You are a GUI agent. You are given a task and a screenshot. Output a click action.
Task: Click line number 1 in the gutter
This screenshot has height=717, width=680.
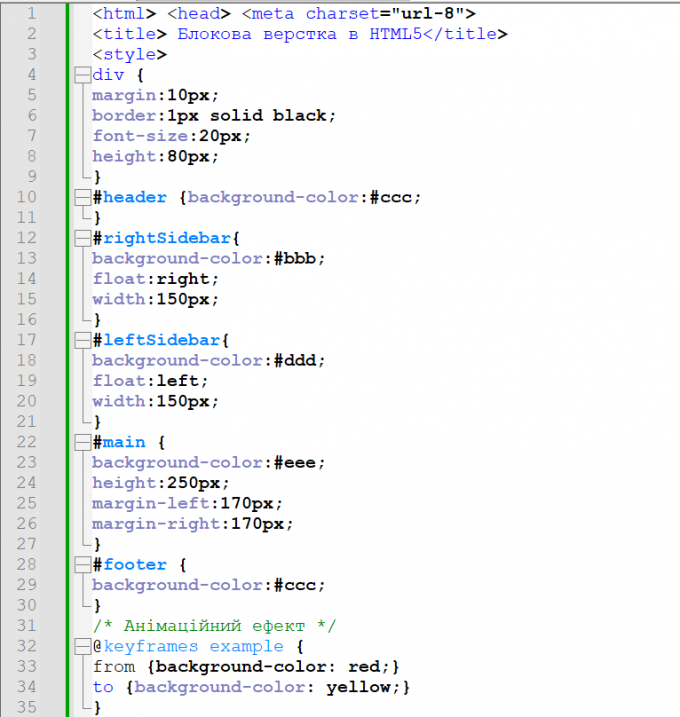pos(31,14)
